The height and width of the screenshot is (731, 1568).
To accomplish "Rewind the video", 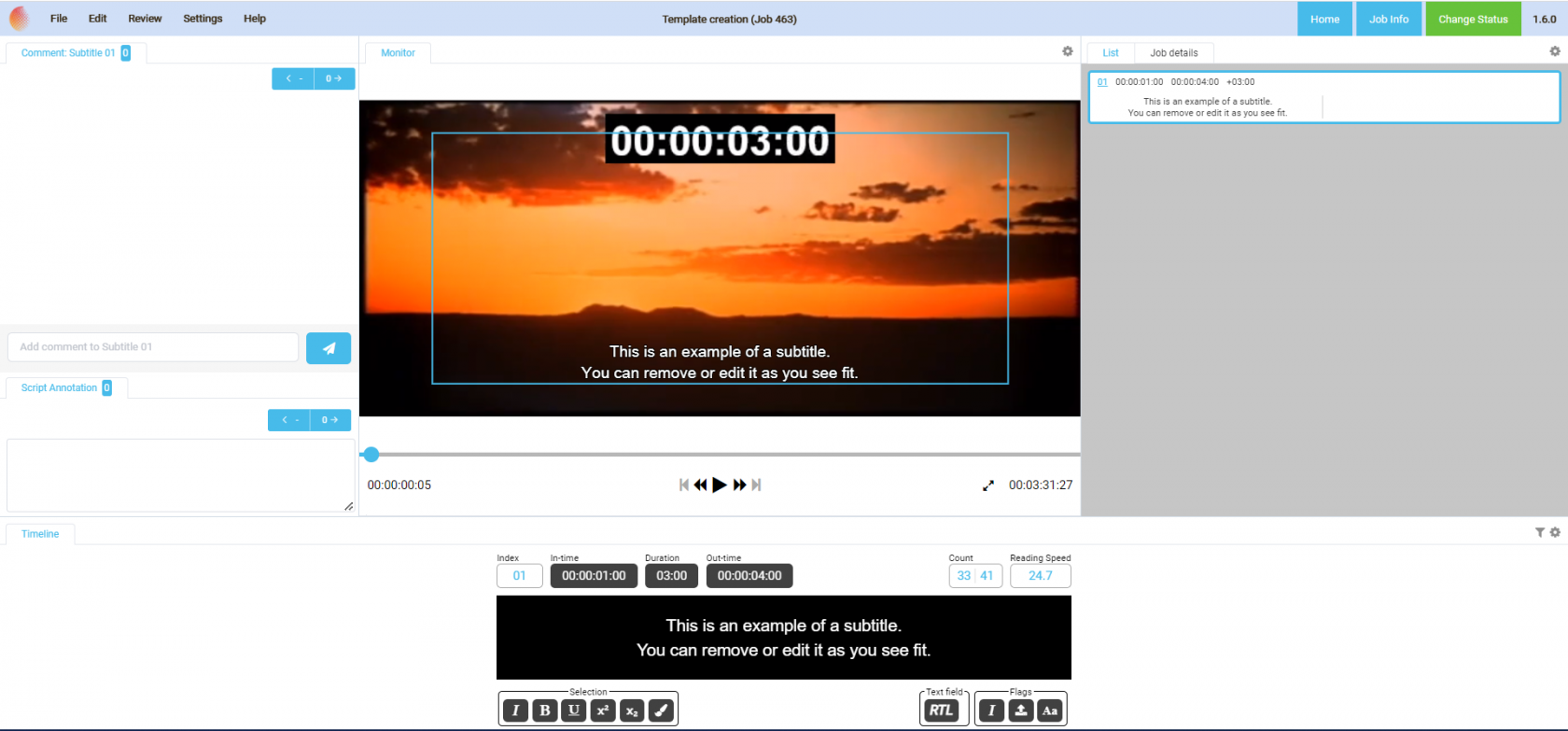I will (x=700, y=485).
